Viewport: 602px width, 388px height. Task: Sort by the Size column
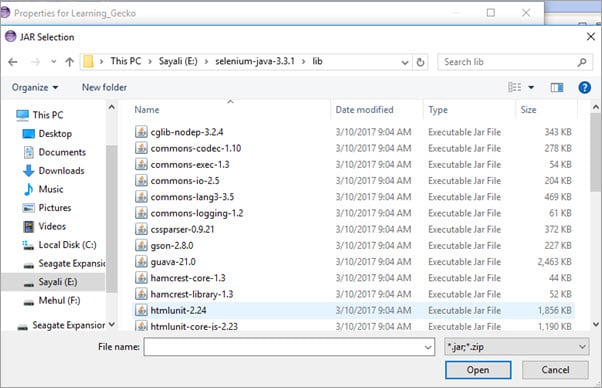pyautogui.click(x=528, y=110)
